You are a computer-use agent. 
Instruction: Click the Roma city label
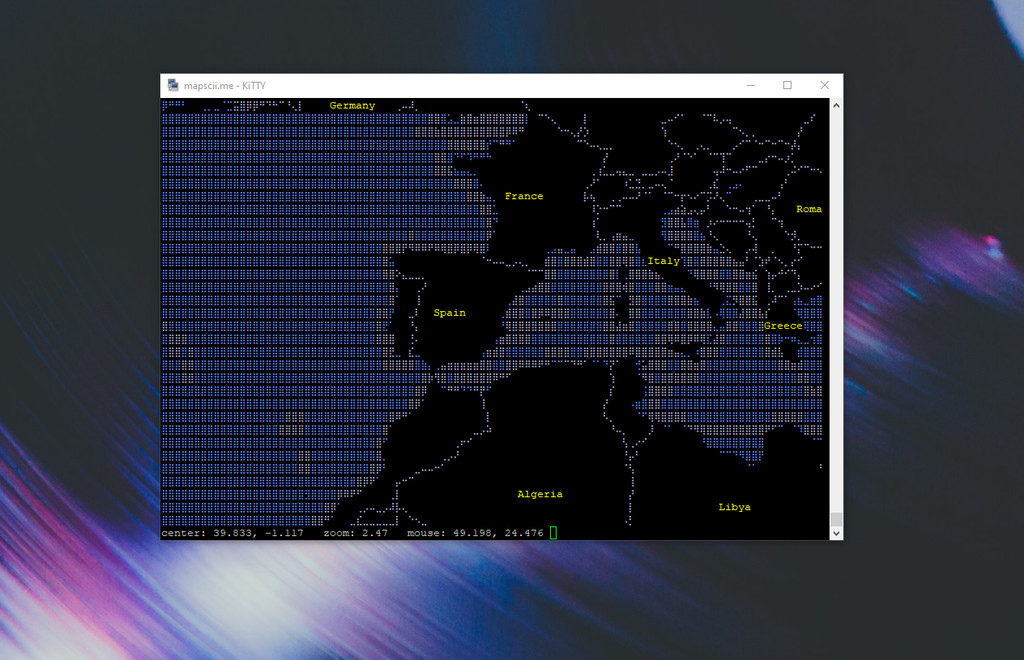point(808,209)
